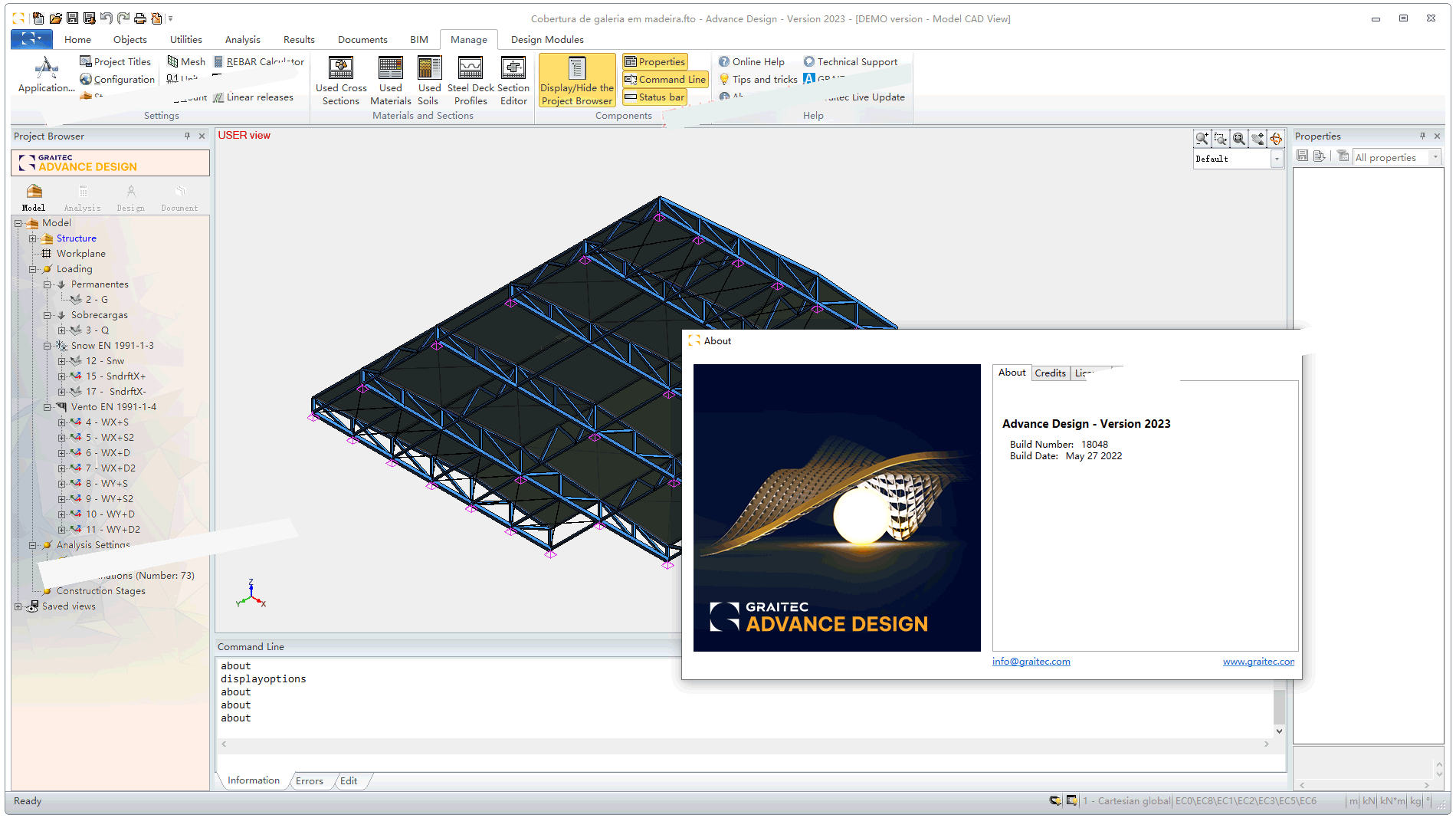Click the Technical Support icon
Viewport: 1456px width, 818px height.
pyautogui.click(x=808, y=62)
